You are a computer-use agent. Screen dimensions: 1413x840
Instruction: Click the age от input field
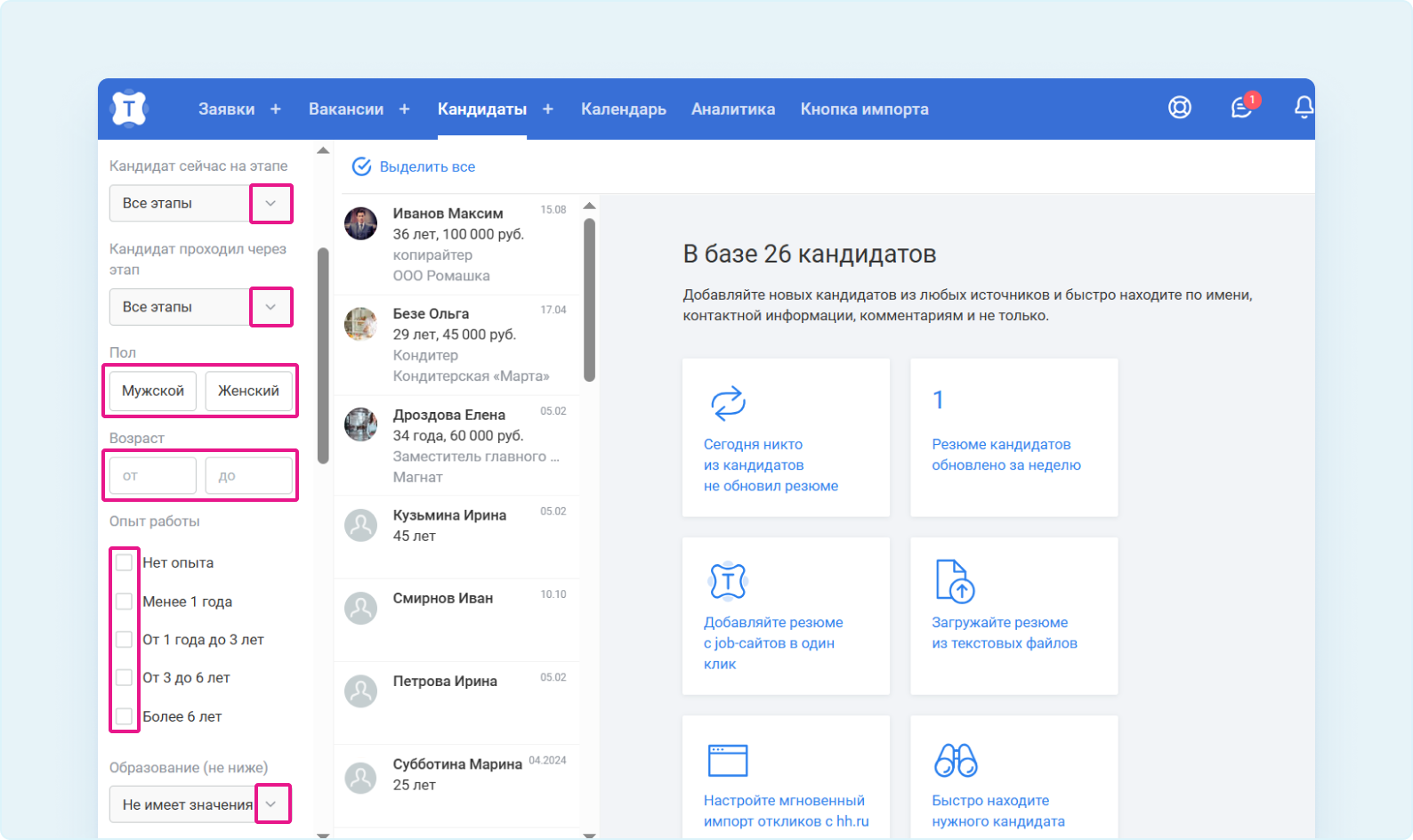coord(153,476)
